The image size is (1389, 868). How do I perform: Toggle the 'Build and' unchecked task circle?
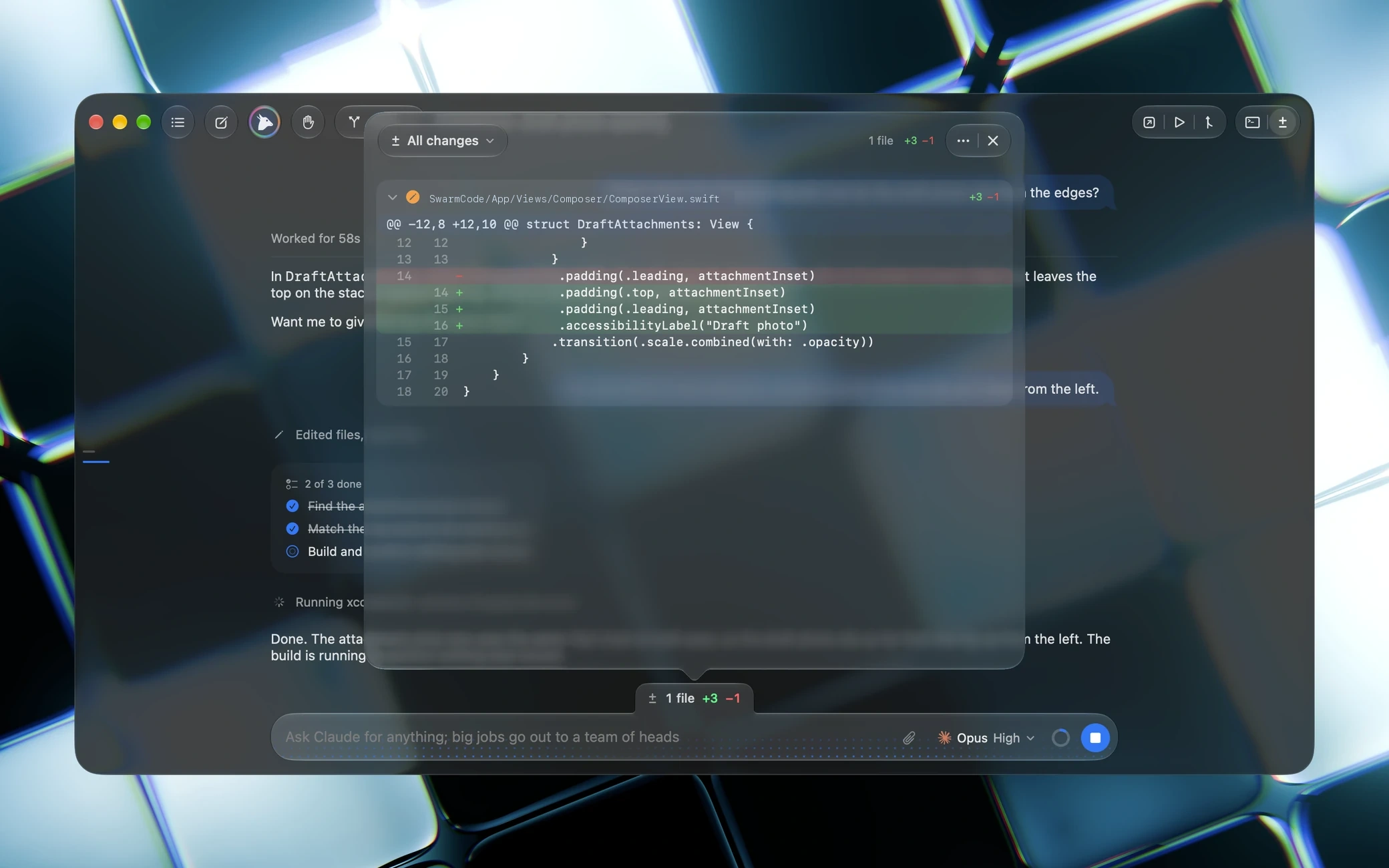[x=292, y=552]
